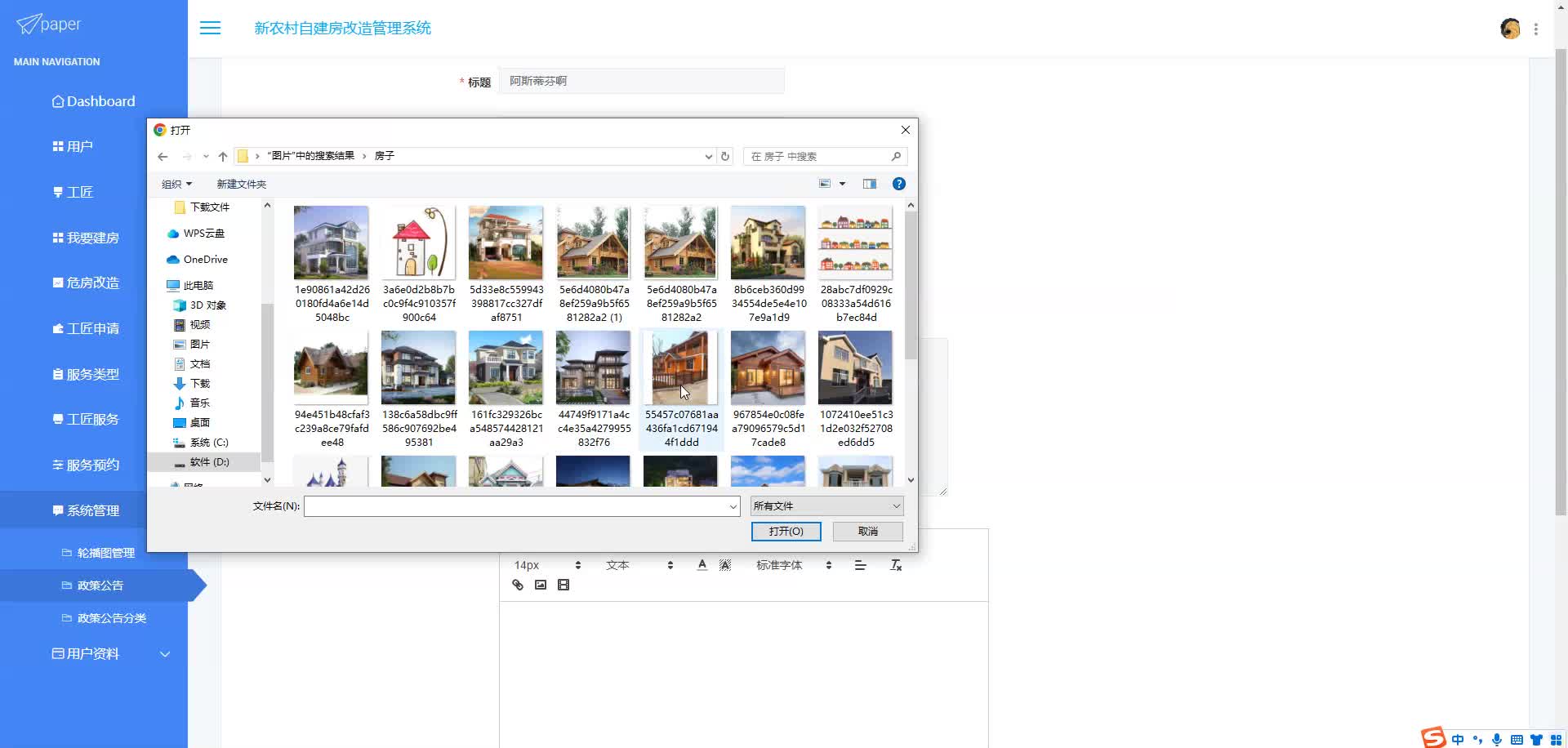The width and height of the screenshot is (1568, 748).
Task: Select the 8b6ceb360d99 house thumbnail
Action: (767, 243)
